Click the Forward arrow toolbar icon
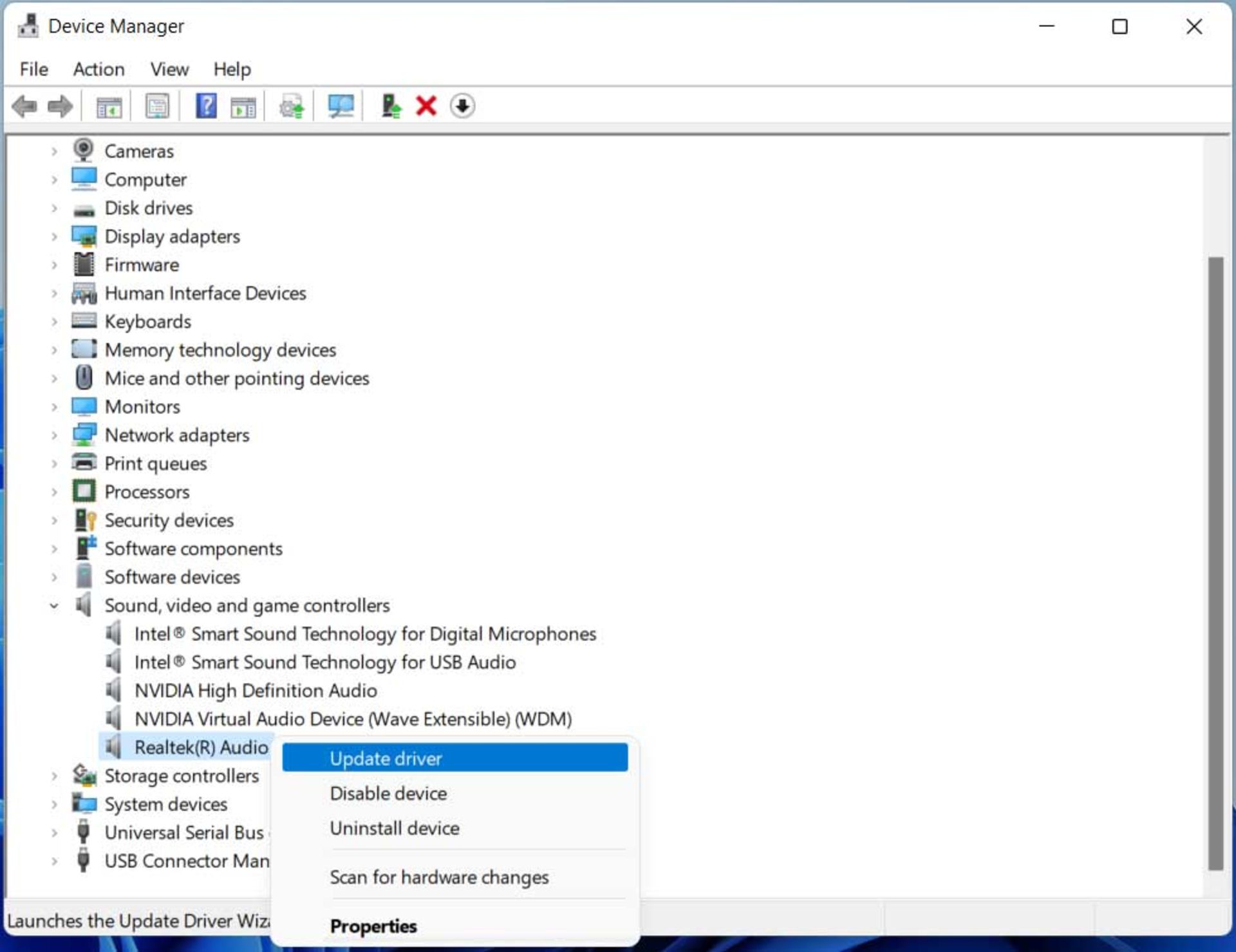The width and height of the screenshot is (1236, 952). coord(61,106)
